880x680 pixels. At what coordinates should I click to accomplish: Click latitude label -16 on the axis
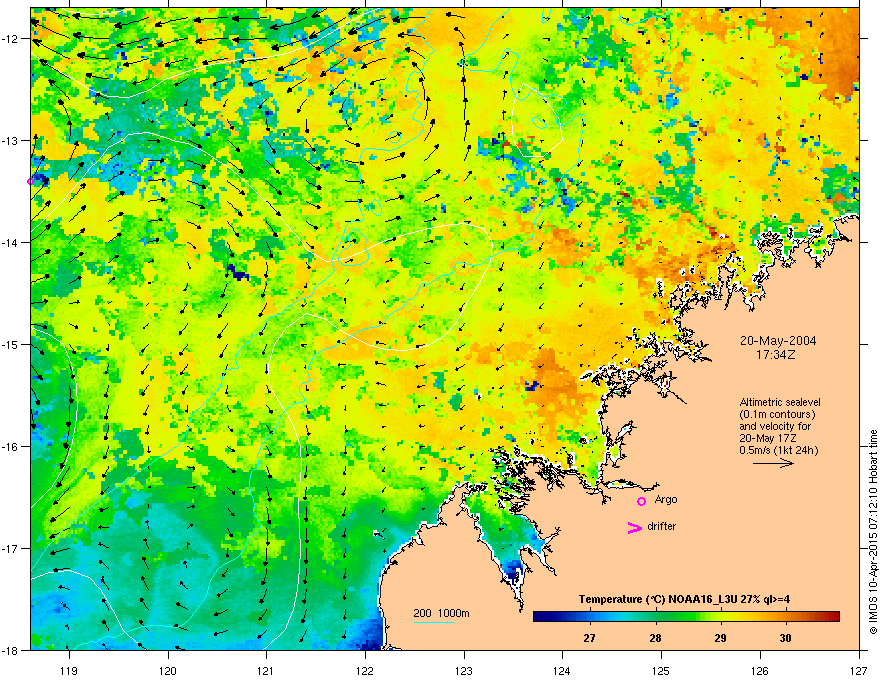[x=10, y=447]
